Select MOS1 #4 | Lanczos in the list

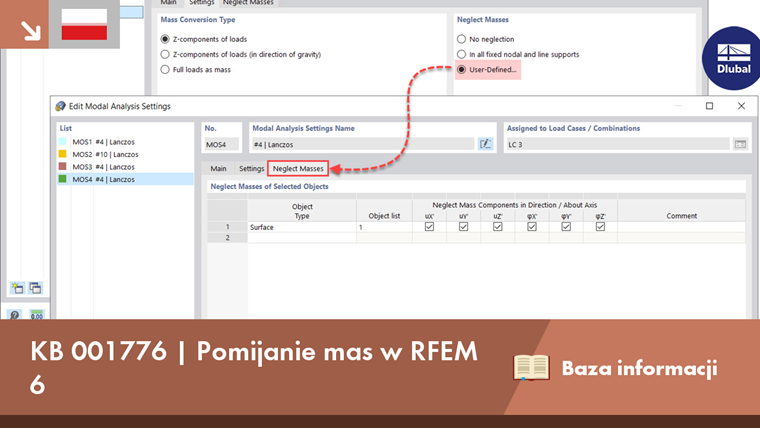pyautogui.click(x=125, y=142)
